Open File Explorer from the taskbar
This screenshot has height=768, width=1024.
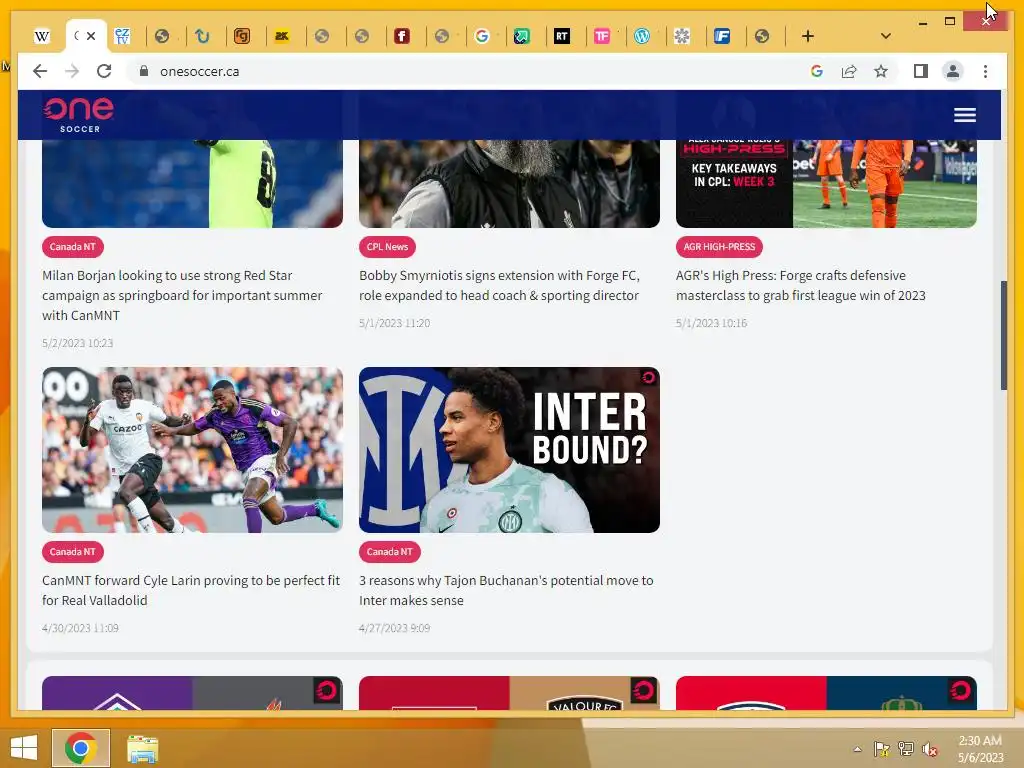pyautogui.click(x=142, y=748)
